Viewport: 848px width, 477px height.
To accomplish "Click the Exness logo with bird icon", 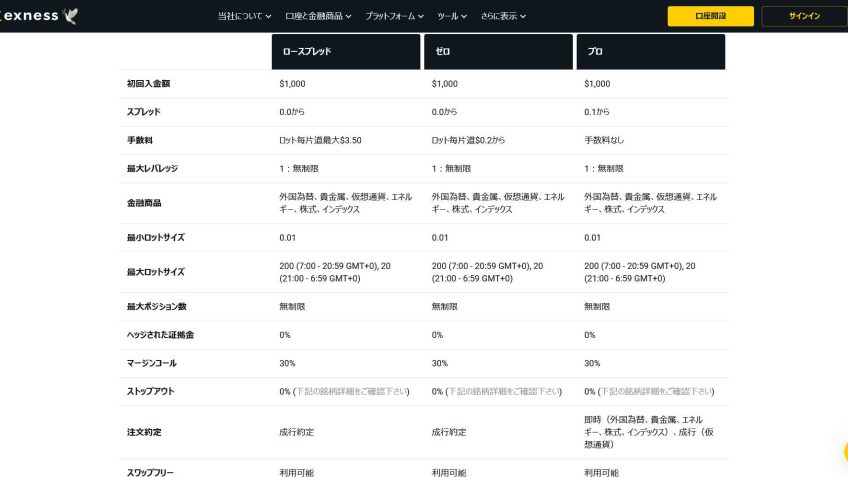I will coord(40,16).
